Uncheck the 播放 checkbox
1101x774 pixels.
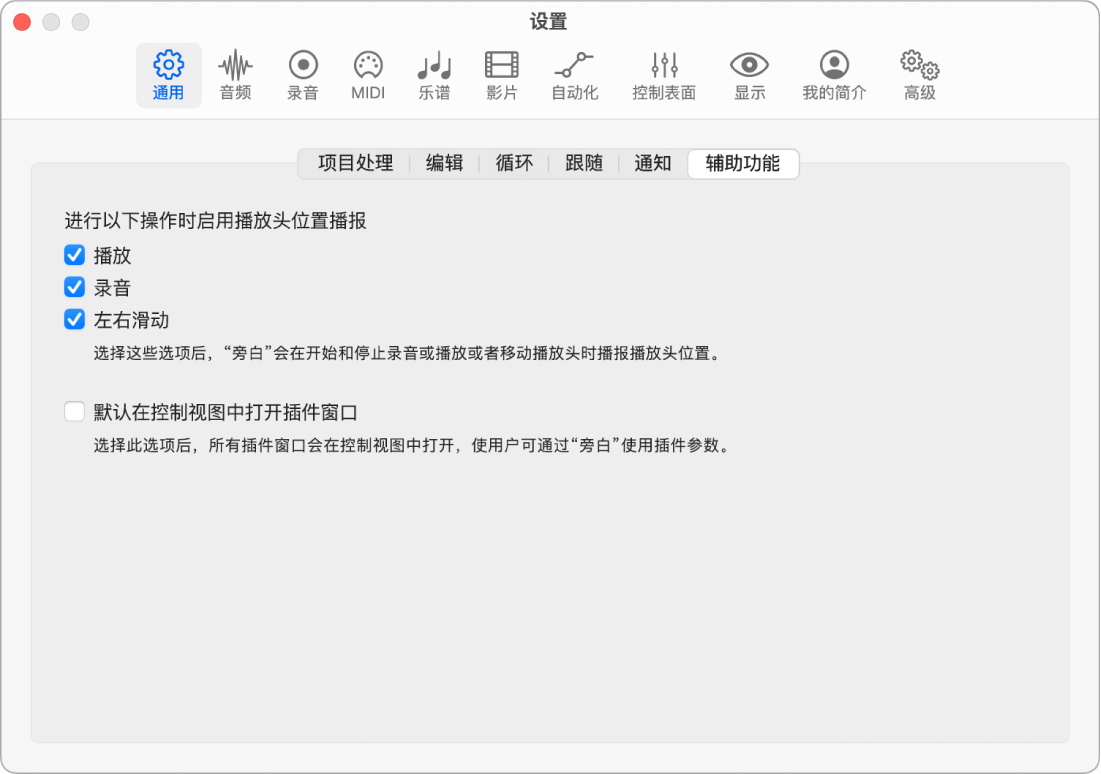74,255
